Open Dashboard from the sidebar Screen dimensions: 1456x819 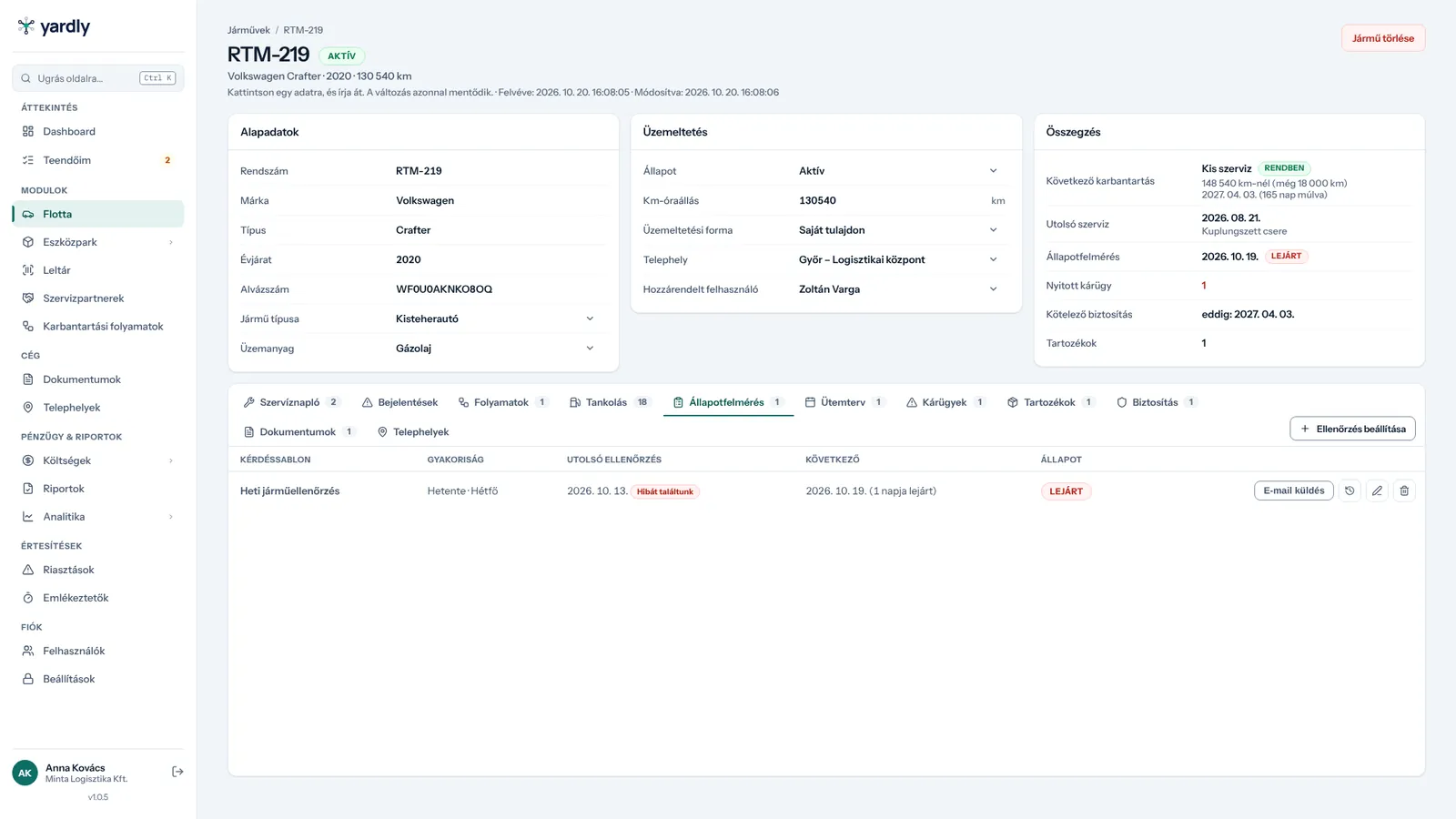pyautogui.click(x=98, y=131)
